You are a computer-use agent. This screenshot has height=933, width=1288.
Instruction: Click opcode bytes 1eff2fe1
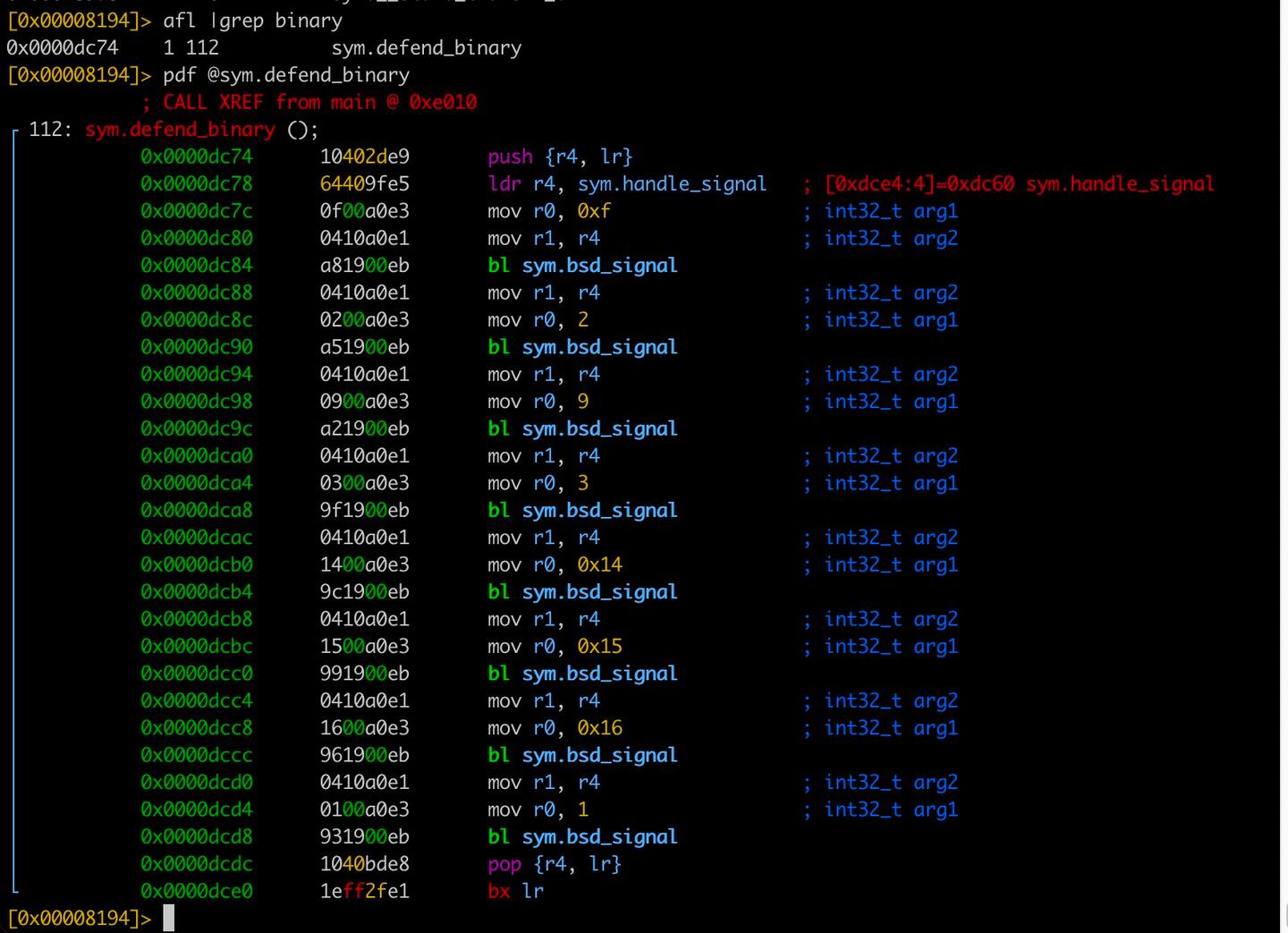click(x=364, y=891)
